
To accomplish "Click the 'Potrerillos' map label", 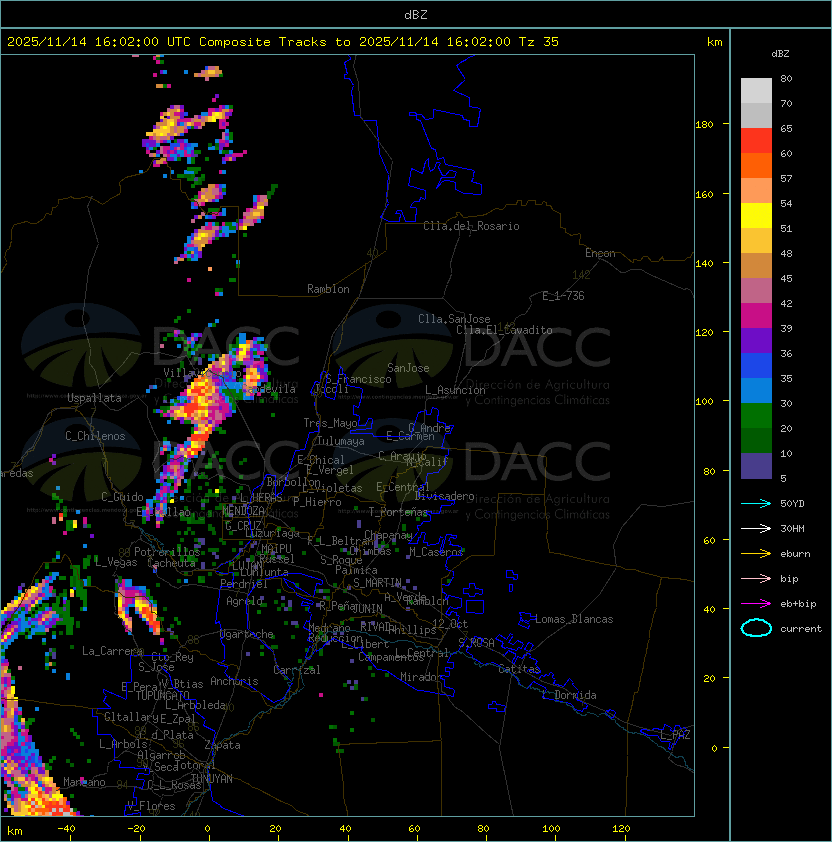I will click(167, 552).
